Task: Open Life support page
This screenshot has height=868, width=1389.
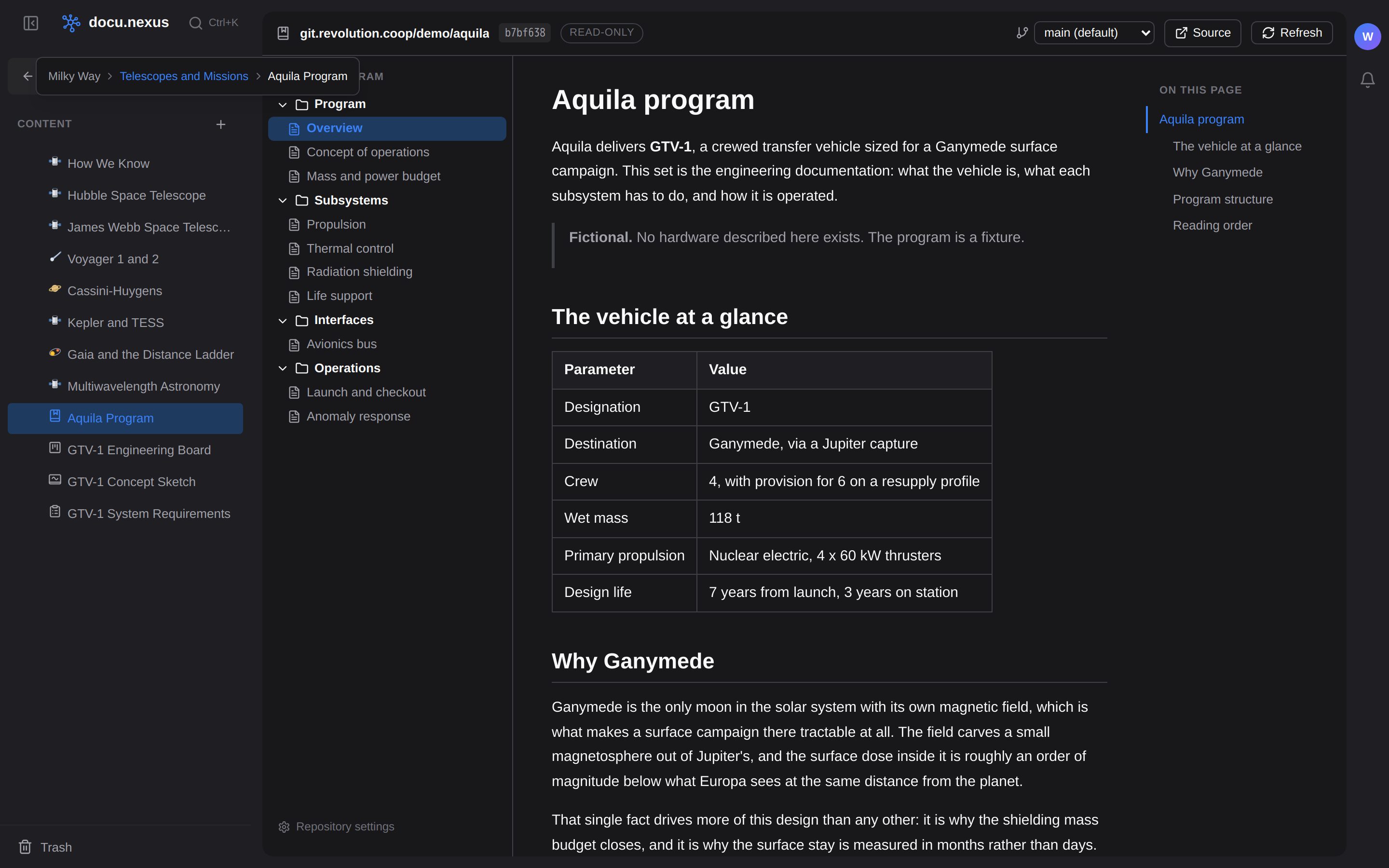Action: pyautogui.click(x=387, y=296)
